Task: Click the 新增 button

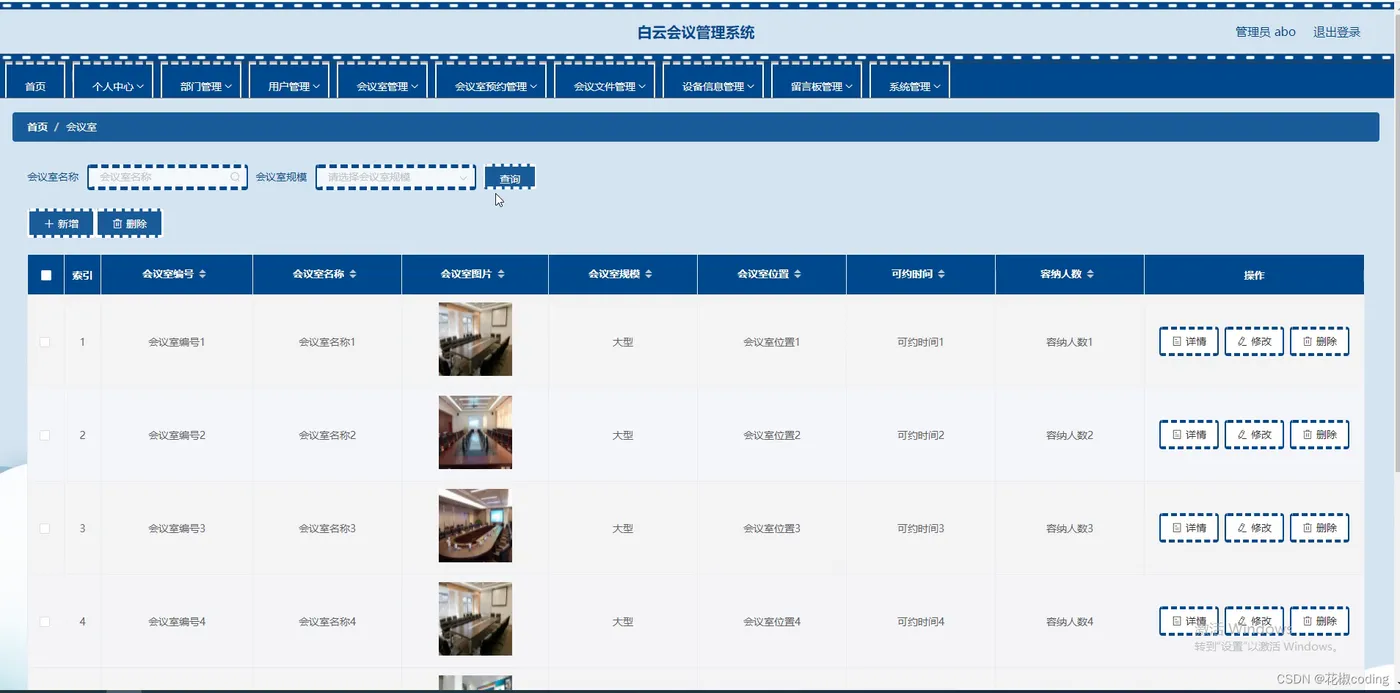Action: point(61,224)
